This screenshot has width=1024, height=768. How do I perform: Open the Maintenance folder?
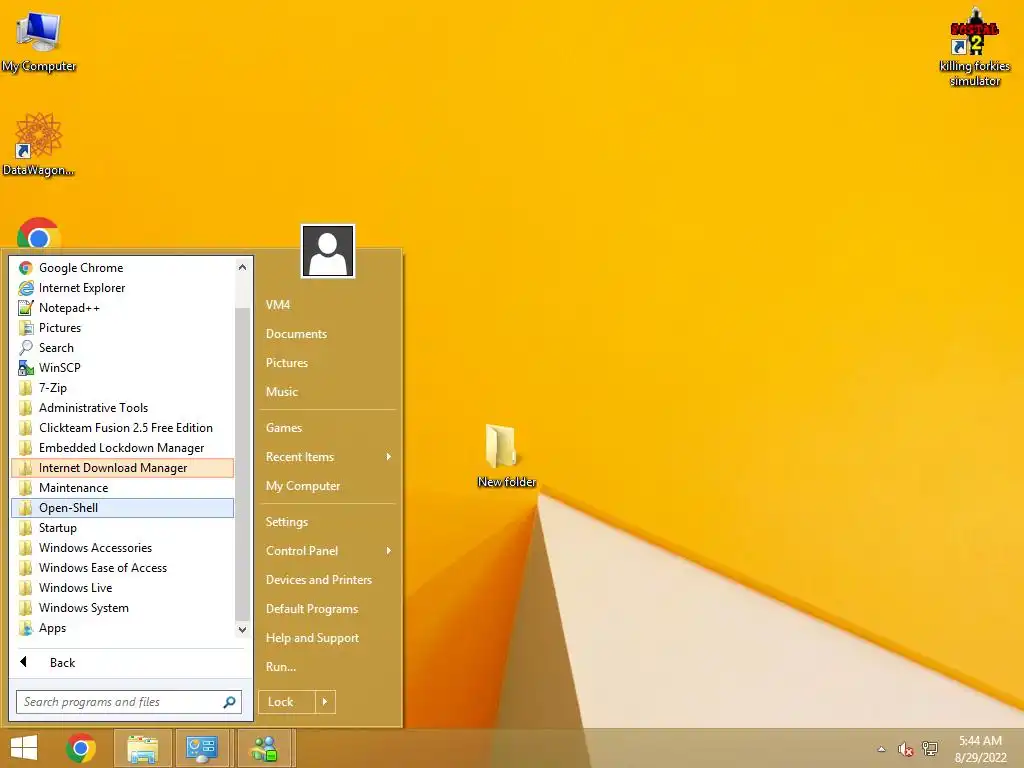122,488
